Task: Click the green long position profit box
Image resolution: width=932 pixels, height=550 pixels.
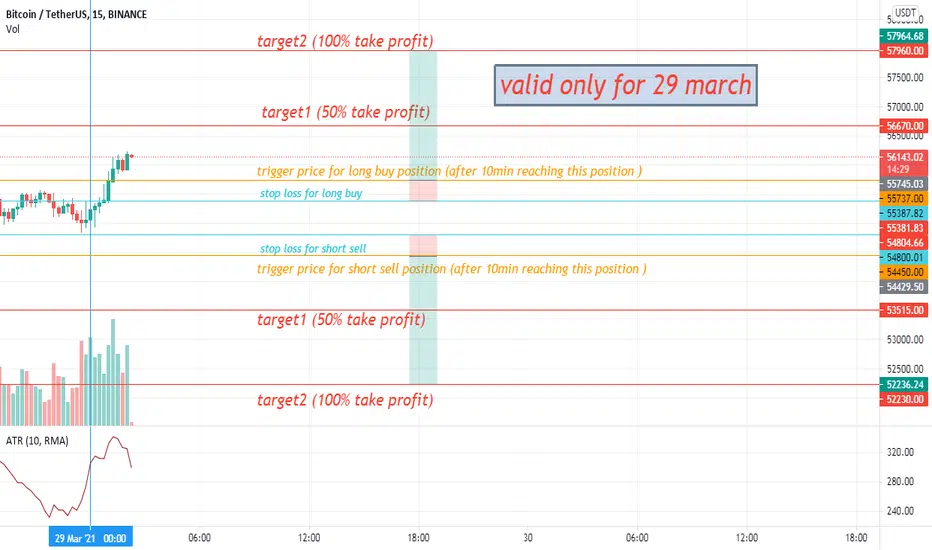Action: tap(423, 115)
